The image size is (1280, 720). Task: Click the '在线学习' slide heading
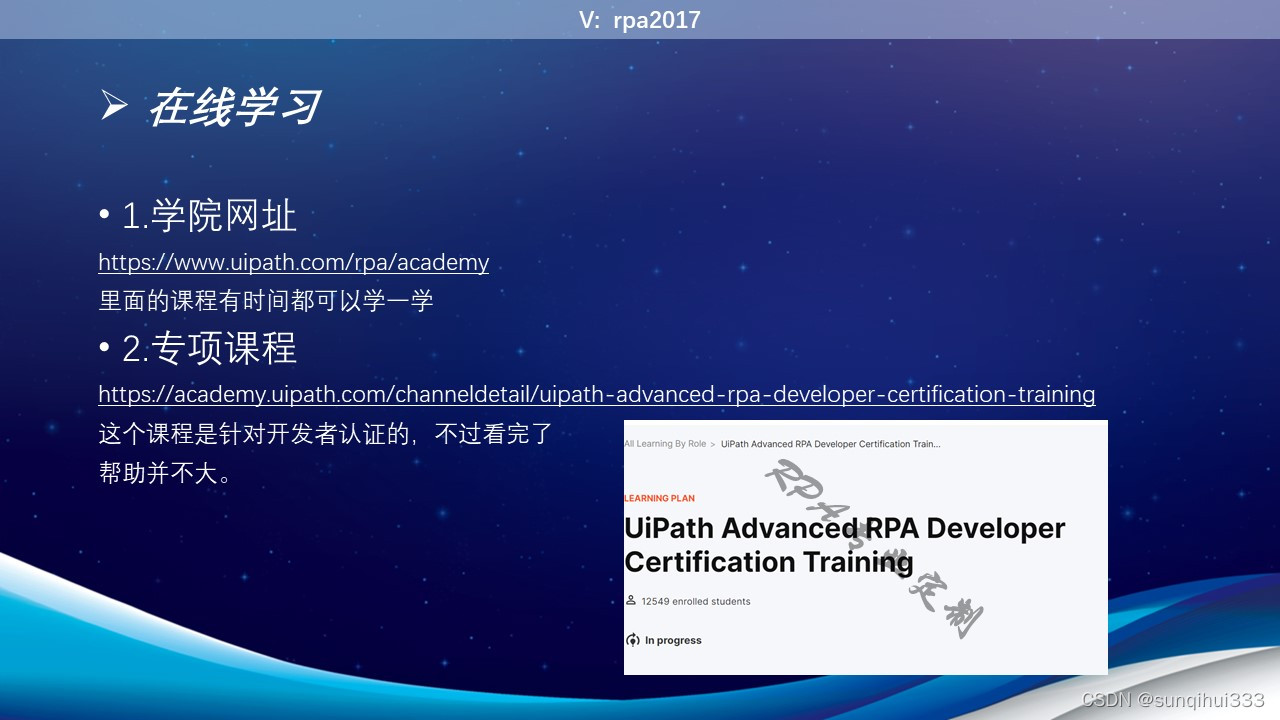point(234,107)
